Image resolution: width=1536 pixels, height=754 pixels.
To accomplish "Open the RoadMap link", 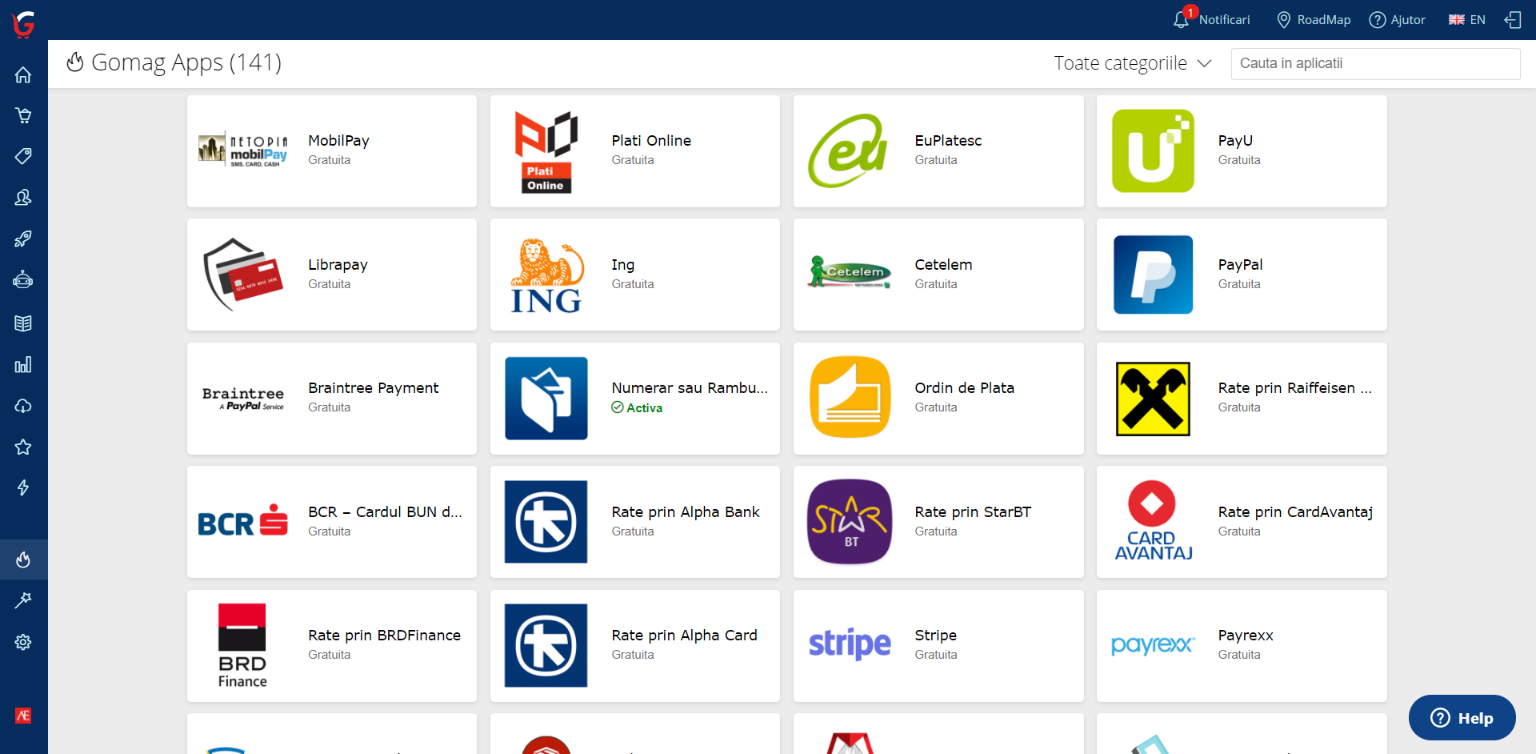I will click(1314, 20).
